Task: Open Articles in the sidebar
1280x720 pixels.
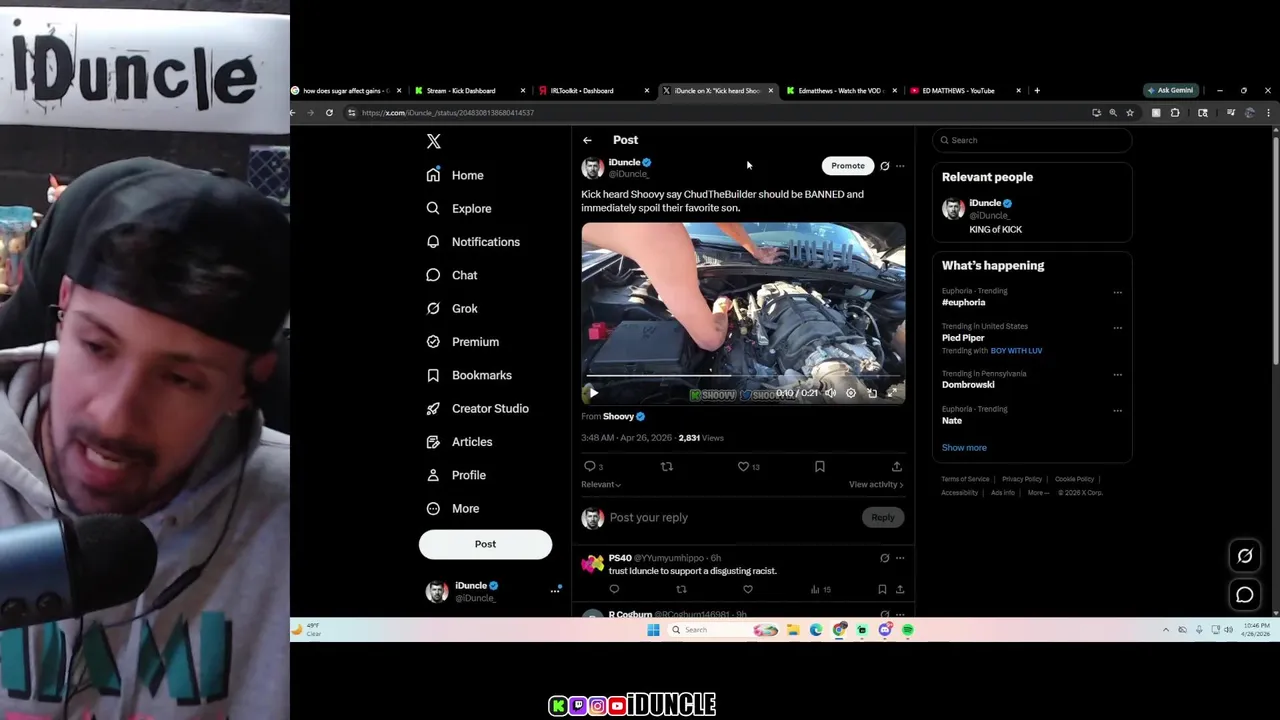Action: pos(459,442)
